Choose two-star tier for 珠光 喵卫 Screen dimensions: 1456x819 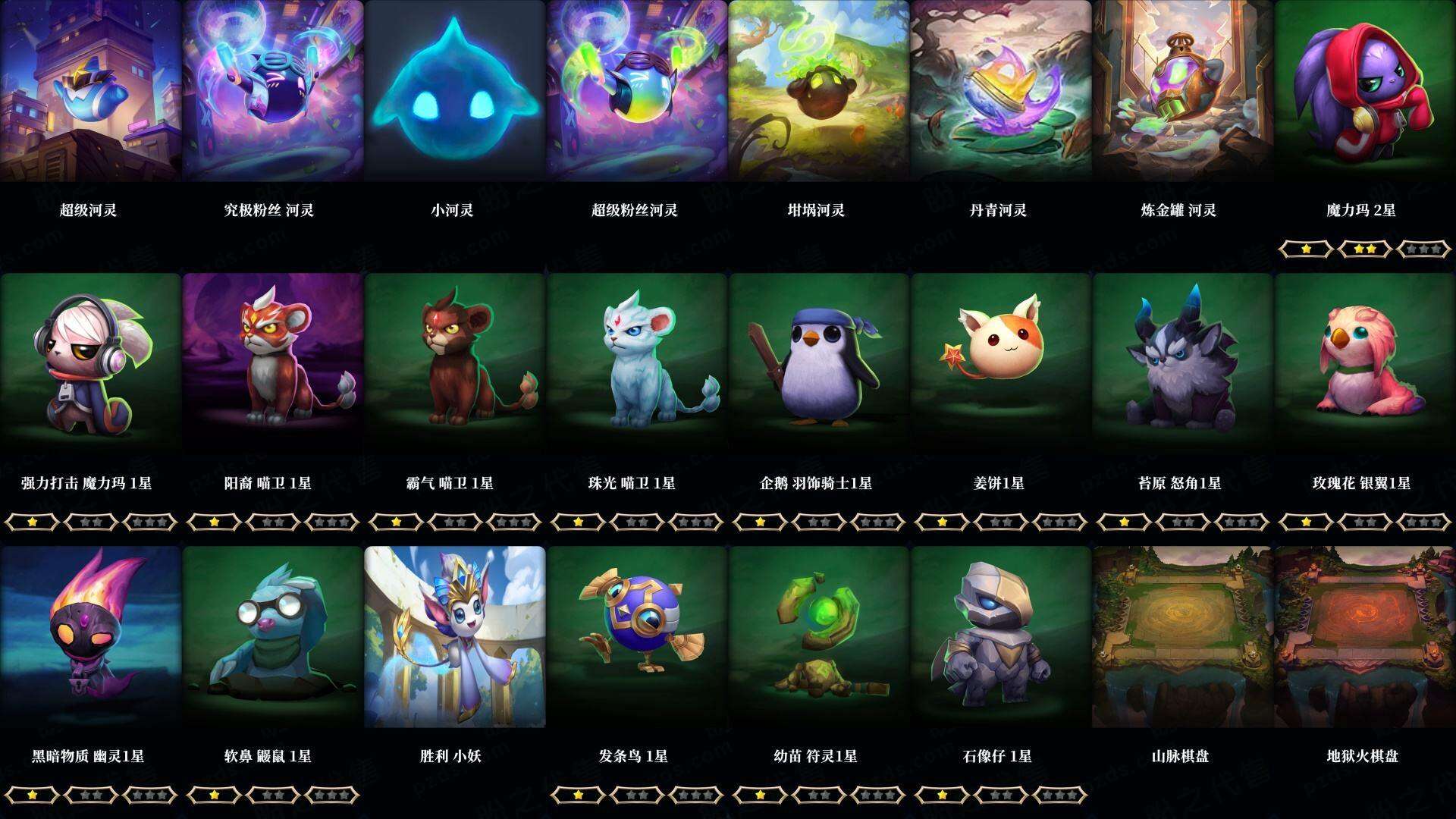pos(637,522)
